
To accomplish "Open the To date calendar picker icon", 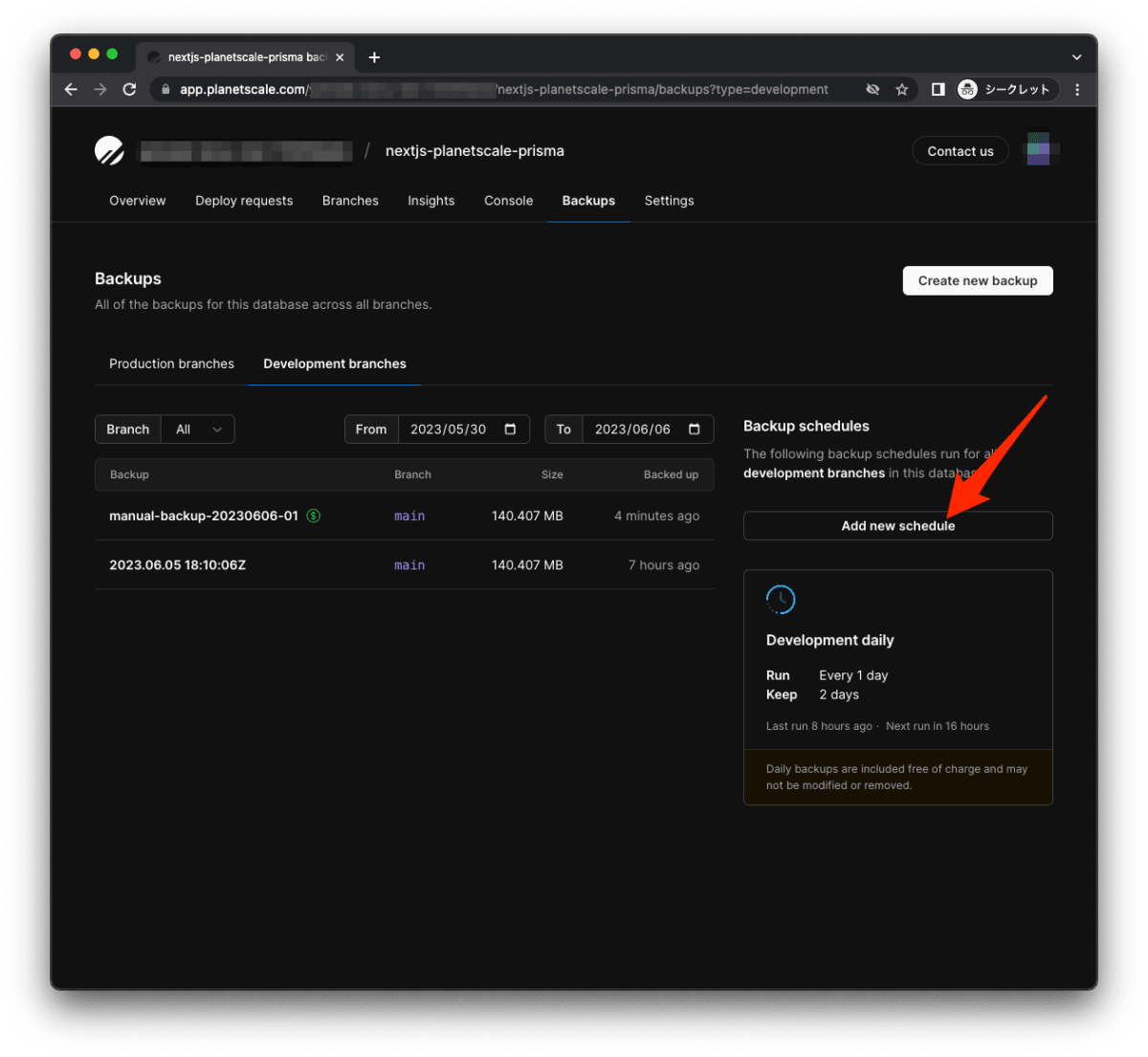I will pyautogui.click(x=694, y=429).
